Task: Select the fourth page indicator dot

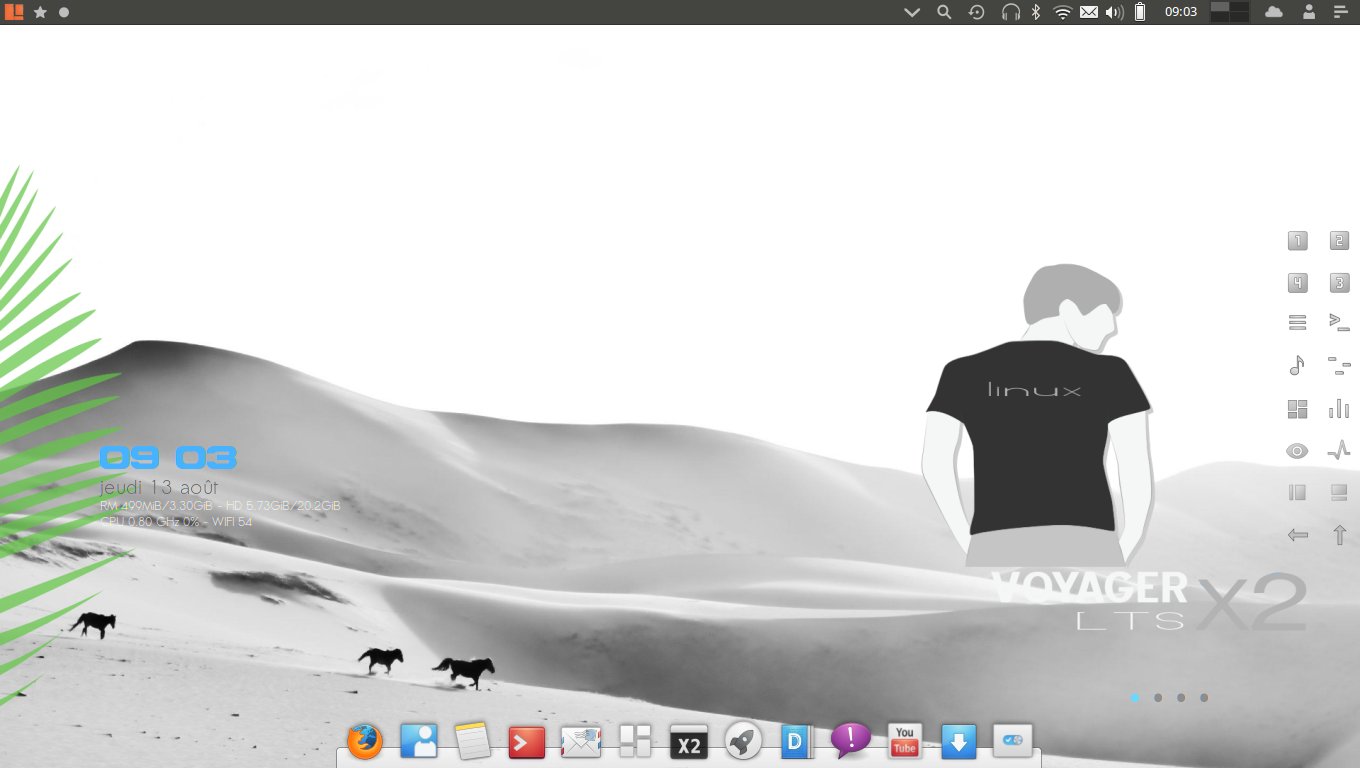Action: click(1204, 698)
